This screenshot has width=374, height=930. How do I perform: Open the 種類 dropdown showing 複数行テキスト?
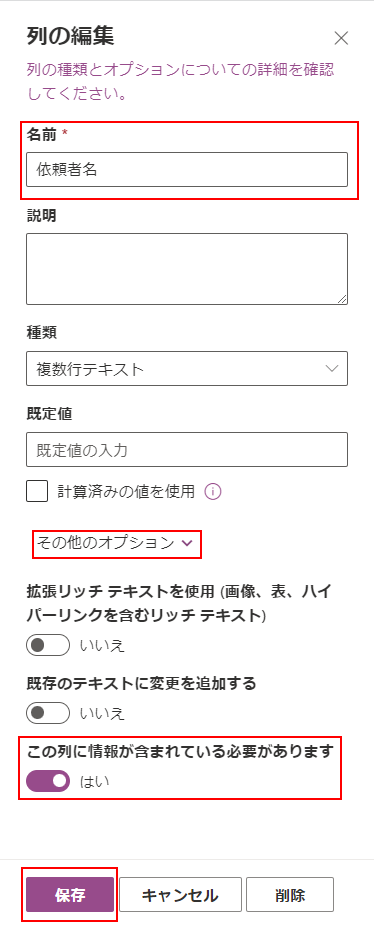187,368
